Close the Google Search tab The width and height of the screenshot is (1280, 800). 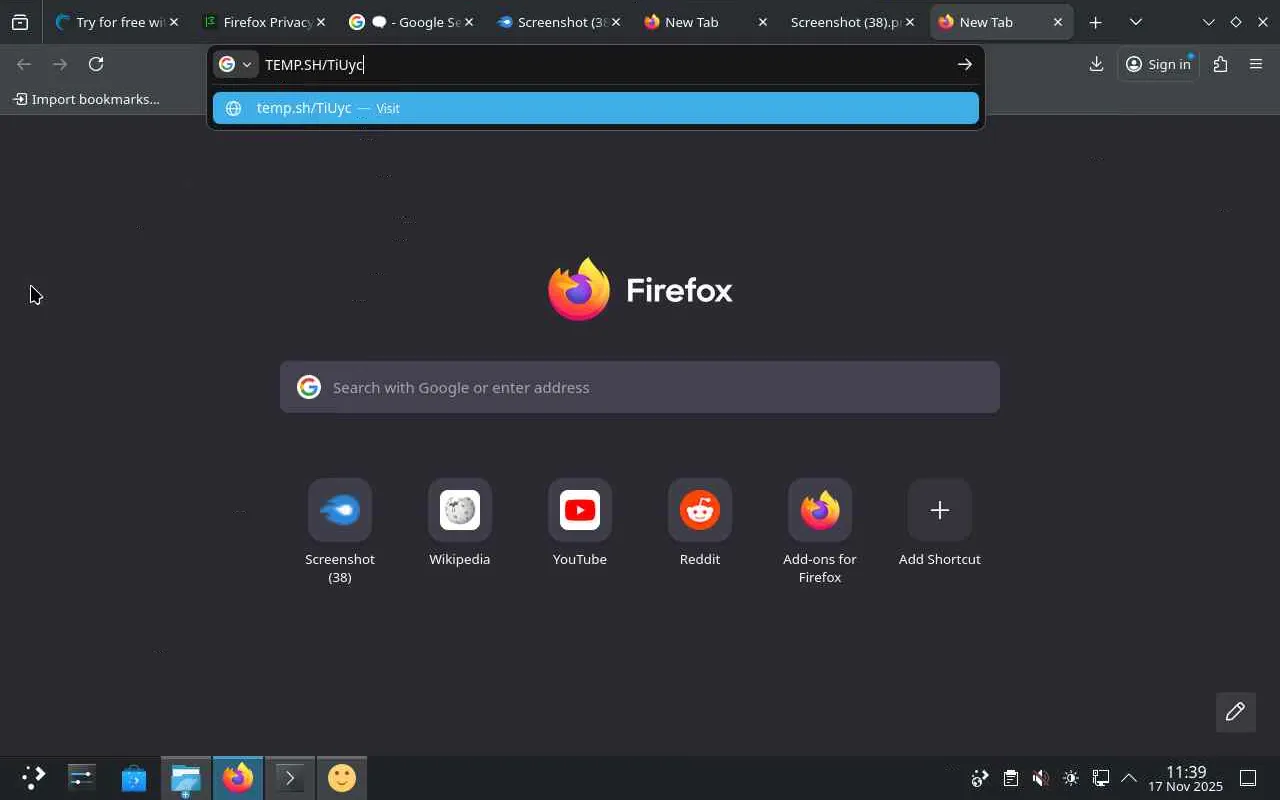click(x=468, y=22)
